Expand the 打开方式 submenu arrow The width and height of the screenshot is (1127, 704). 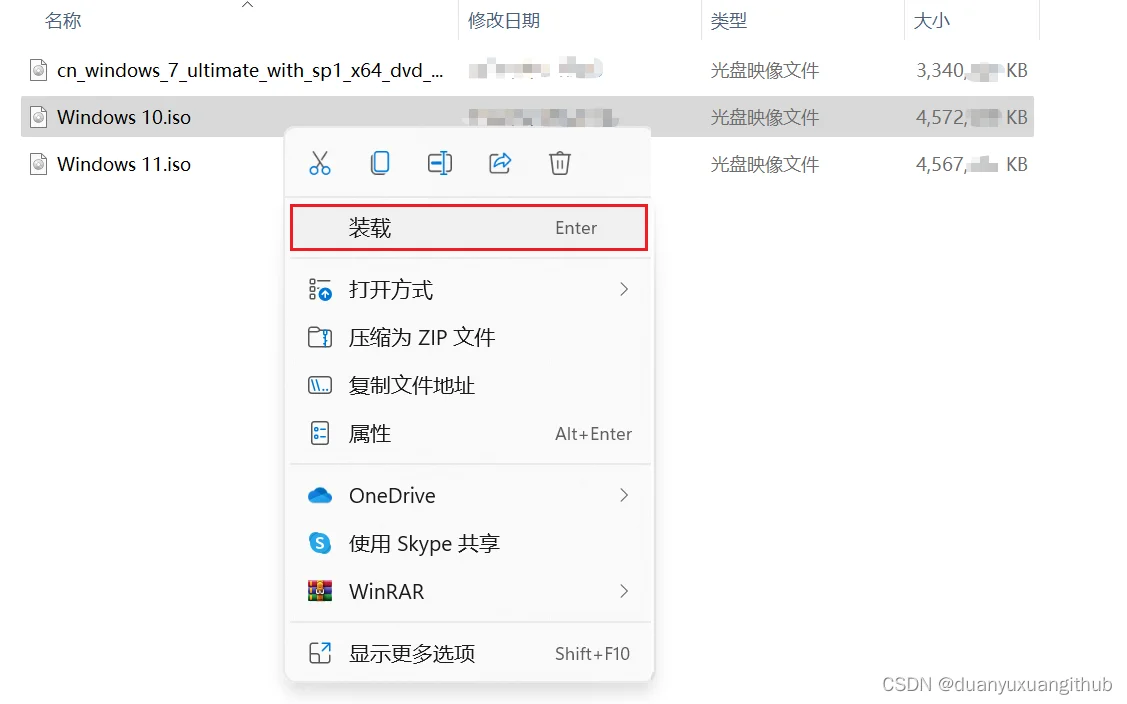pyautogui.click(x=624, y=289)
